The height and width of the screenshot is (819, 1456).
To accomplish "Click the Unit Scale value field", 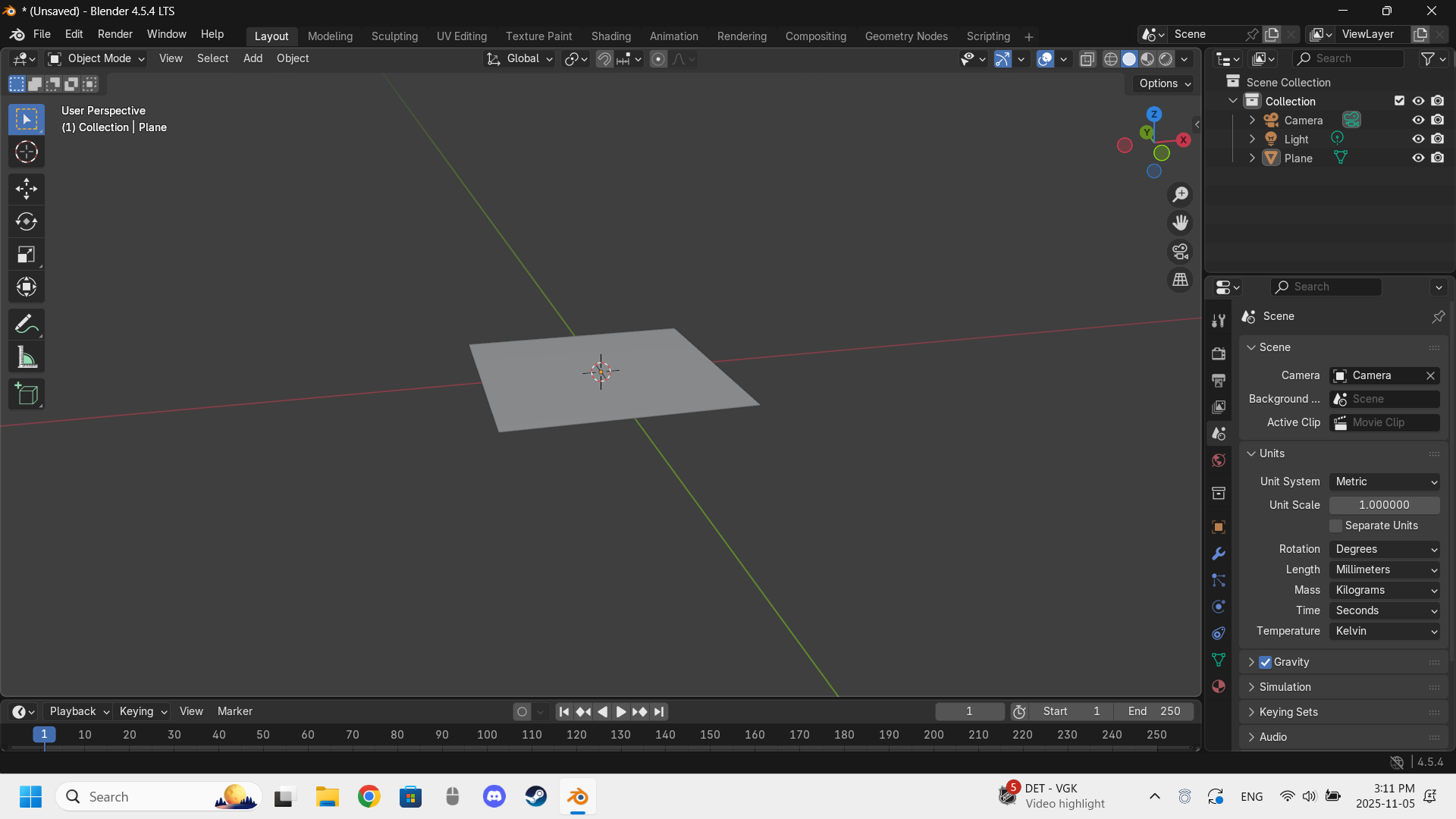I will click(x=1384, y=505).
